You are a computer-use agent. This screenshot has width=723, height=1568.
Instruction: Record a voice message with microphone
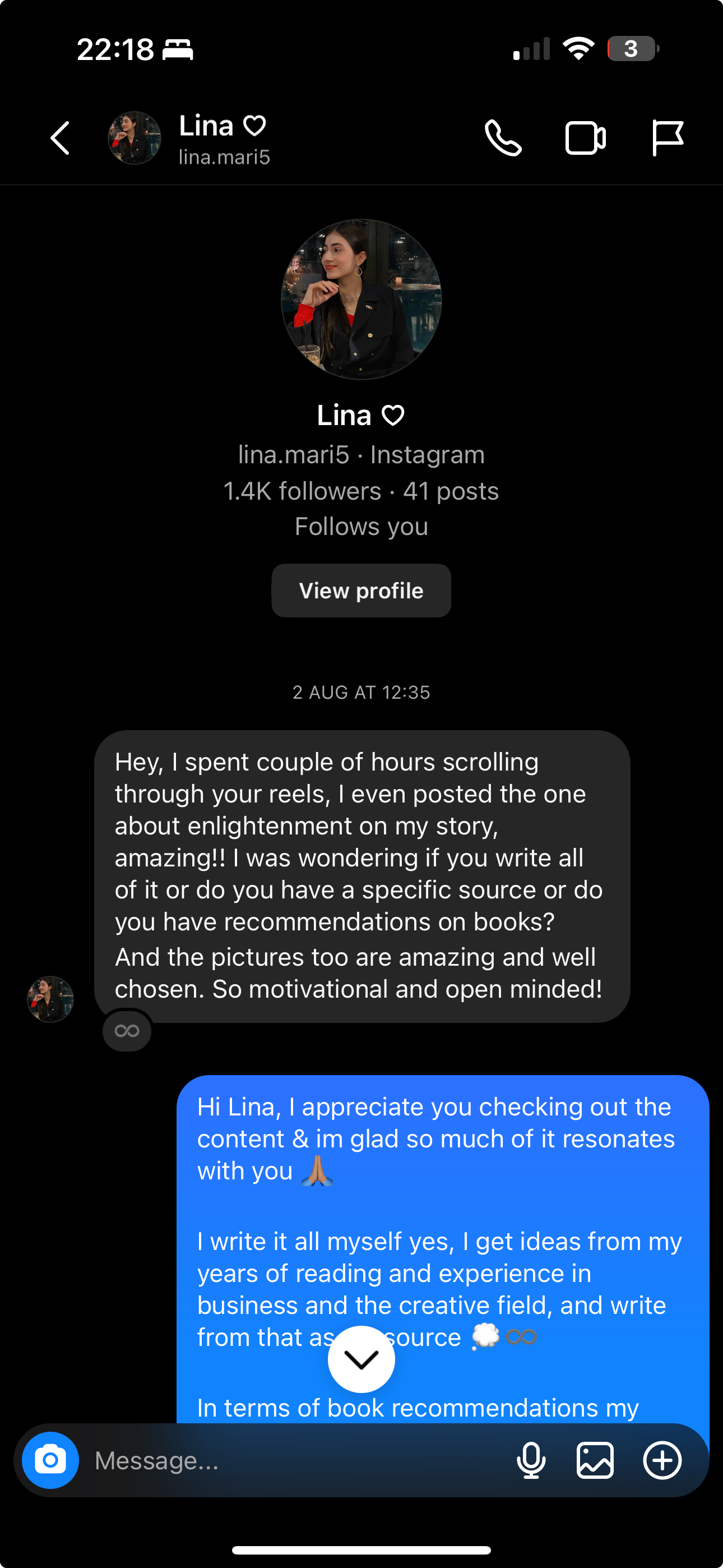click(x=531, y=1460)
